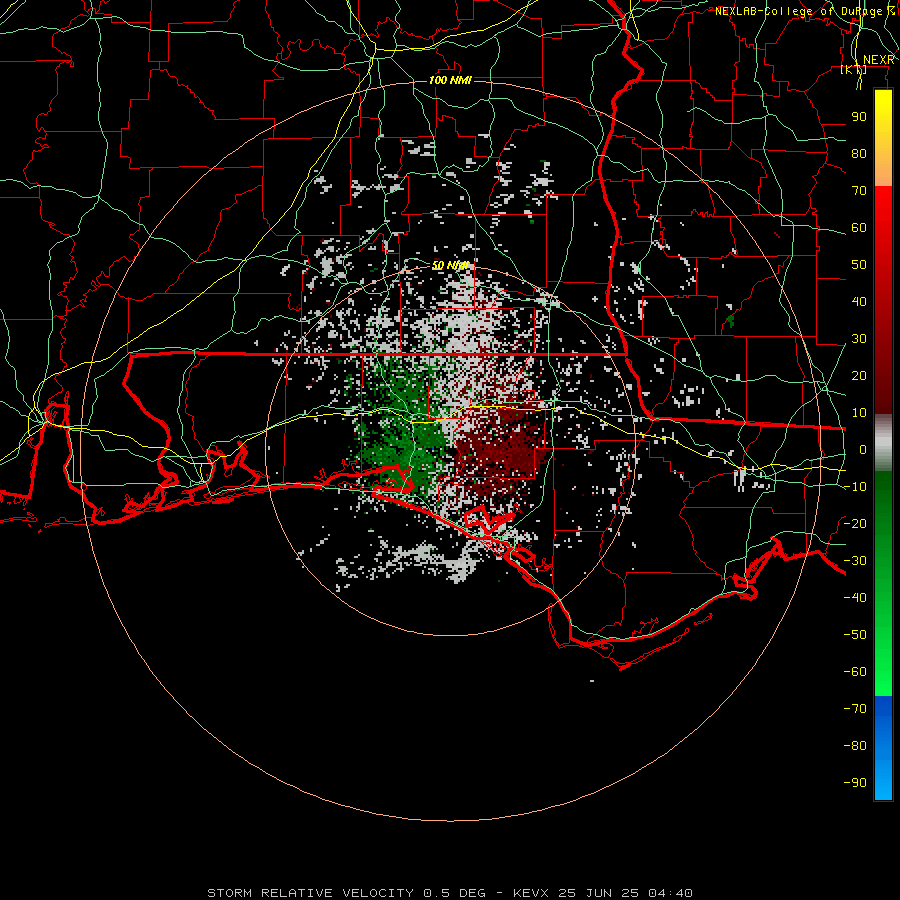
Task: Click the 25 JUN 25 date text
Action: [x=599, y=893]
